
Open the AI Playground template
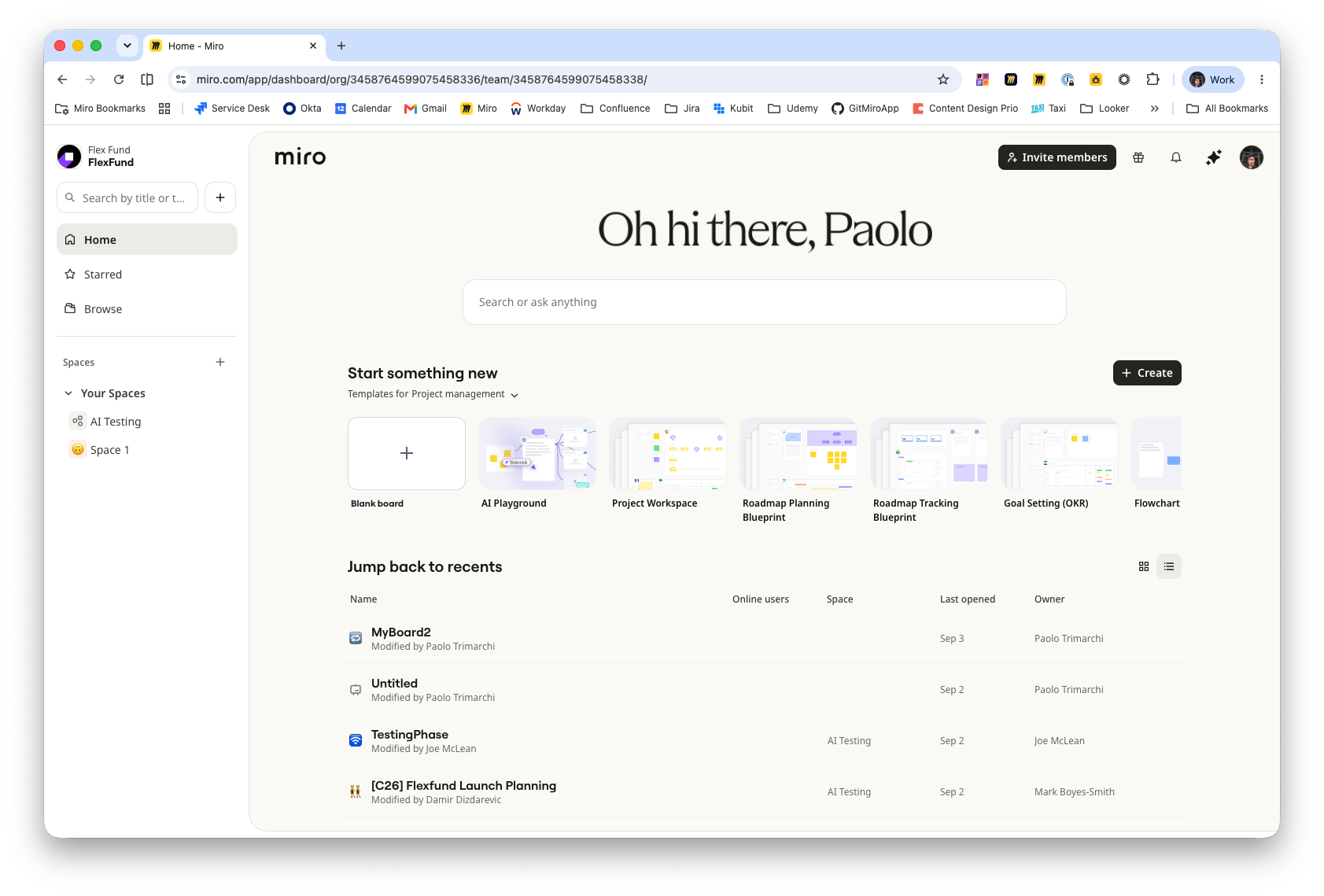click(x=537, y=453)
